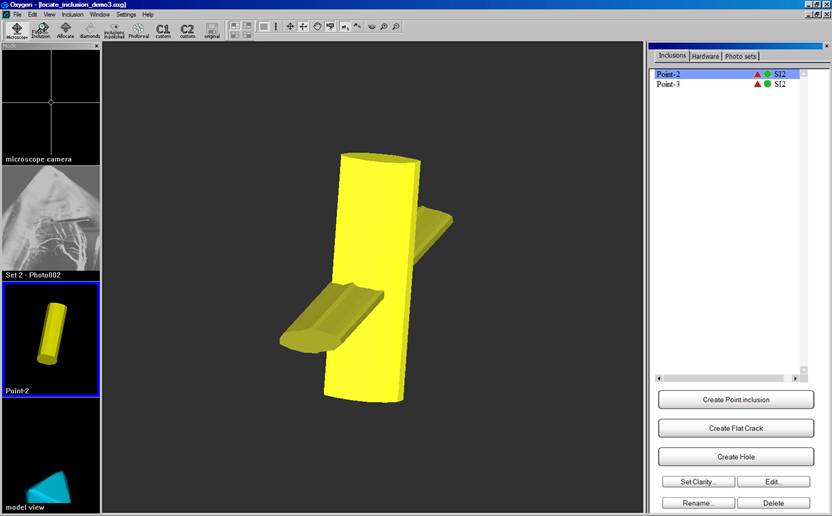Select the Microscope mode toolbar icon
832x516 pixels.
coord(17,30)
